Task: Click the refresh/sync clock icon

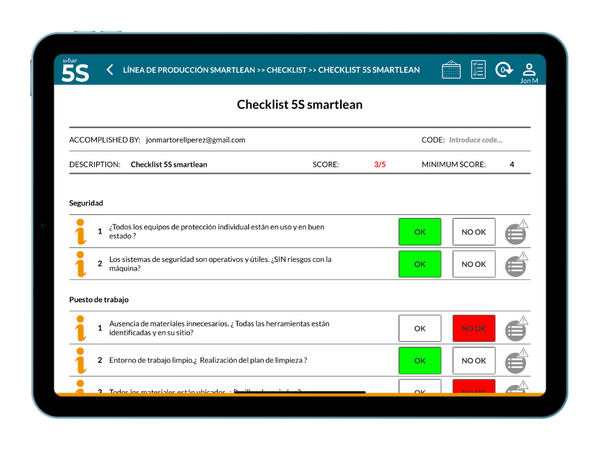Action: [x=504, y=70]
